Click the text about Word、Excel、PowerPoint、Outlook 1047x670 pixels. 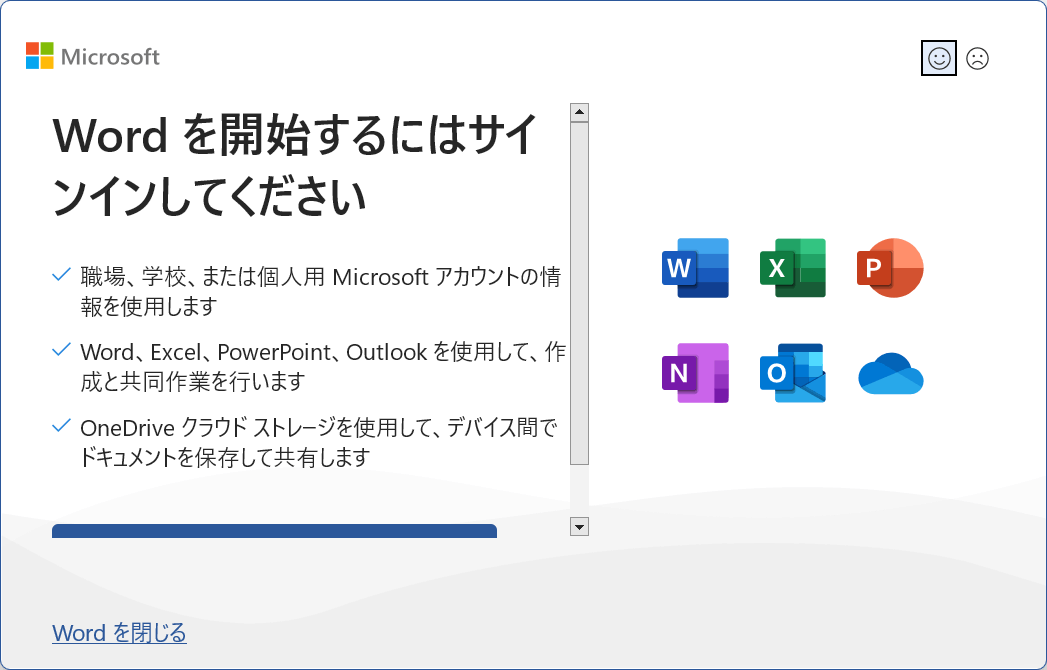(x=323, y=367)
